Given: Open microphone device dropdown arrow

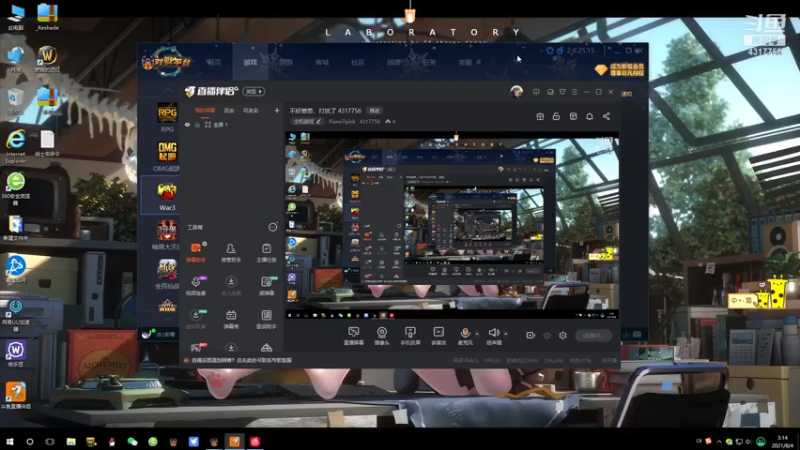Looking at the screenshot, I should (x=477, y=334).
